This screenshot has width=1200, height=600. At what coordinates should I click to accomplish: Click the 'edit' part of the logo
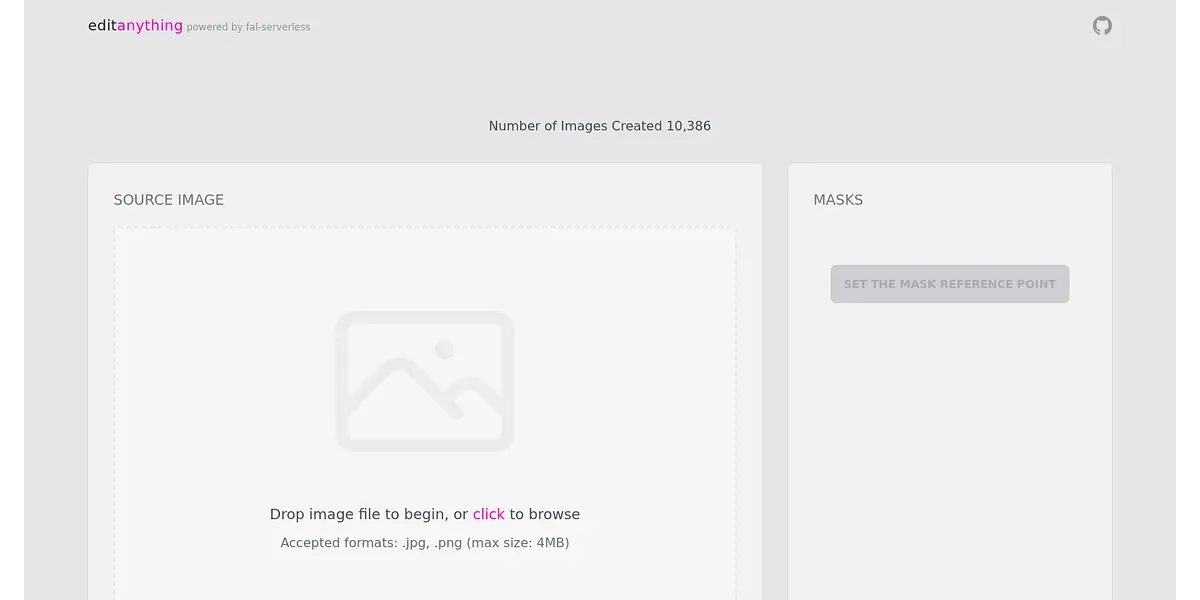[x=102, y=26]
